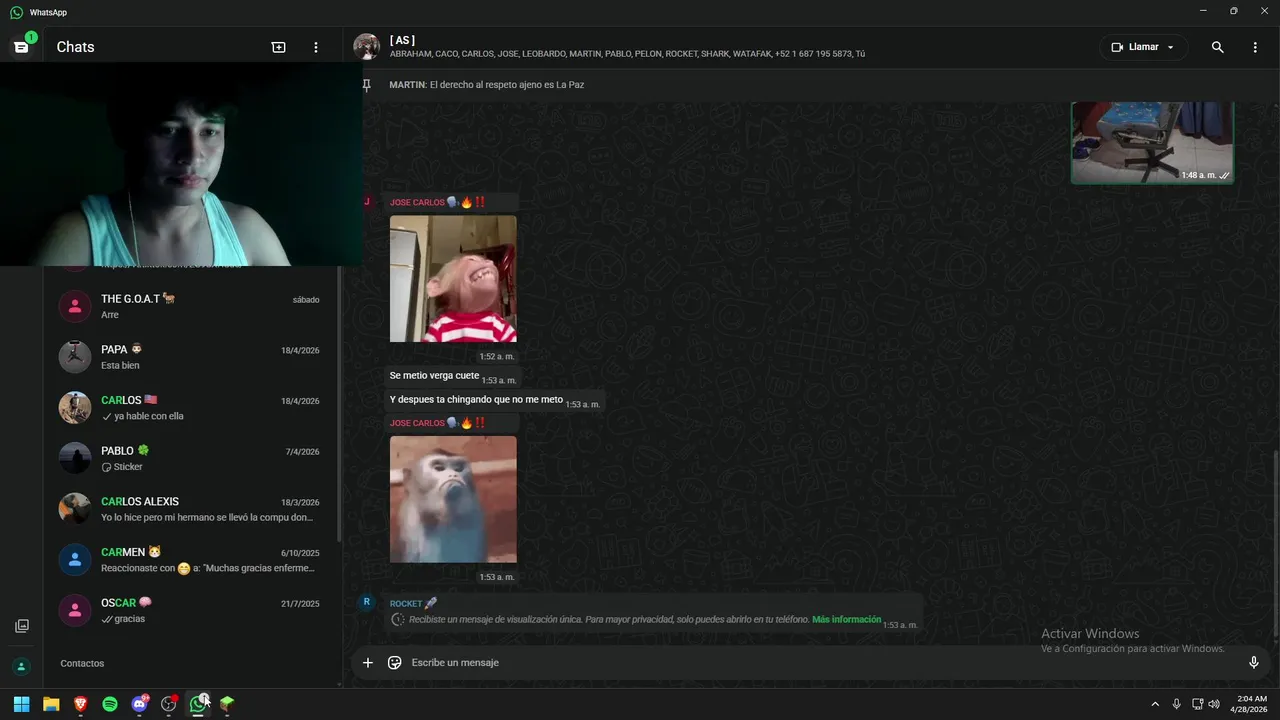Click the Contactos section heading
This screenshot has height=720, width=1280.
click(x=82, y=663)
